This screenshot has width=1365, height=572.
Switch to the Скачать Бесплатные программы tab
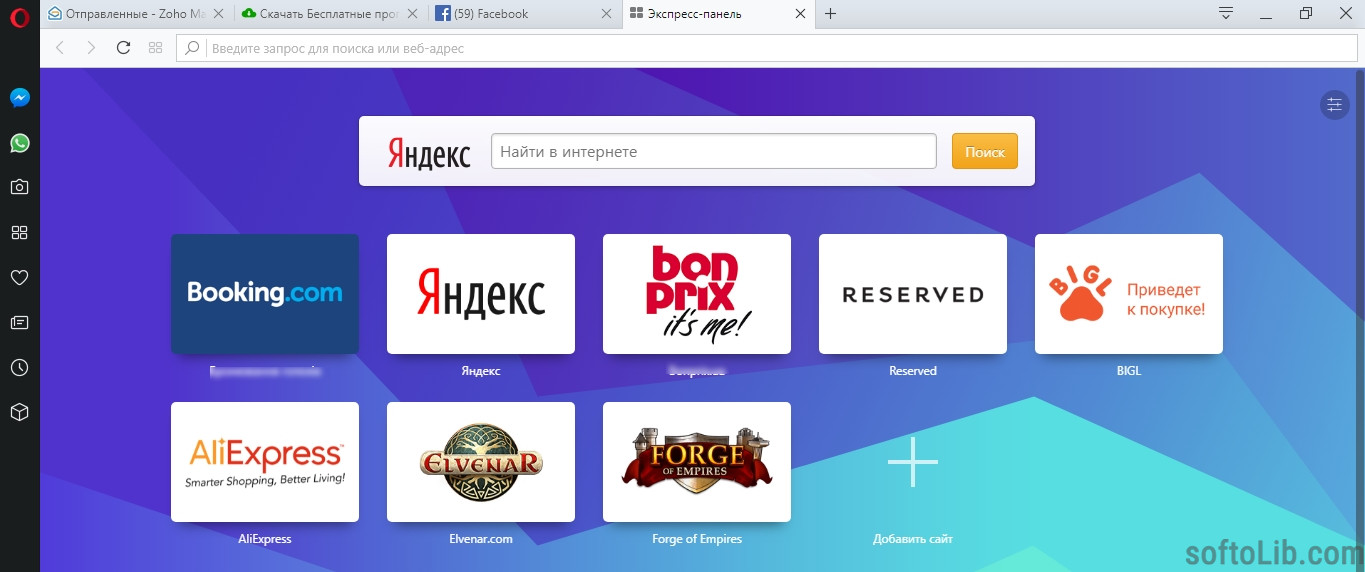(x=330, y=14)
